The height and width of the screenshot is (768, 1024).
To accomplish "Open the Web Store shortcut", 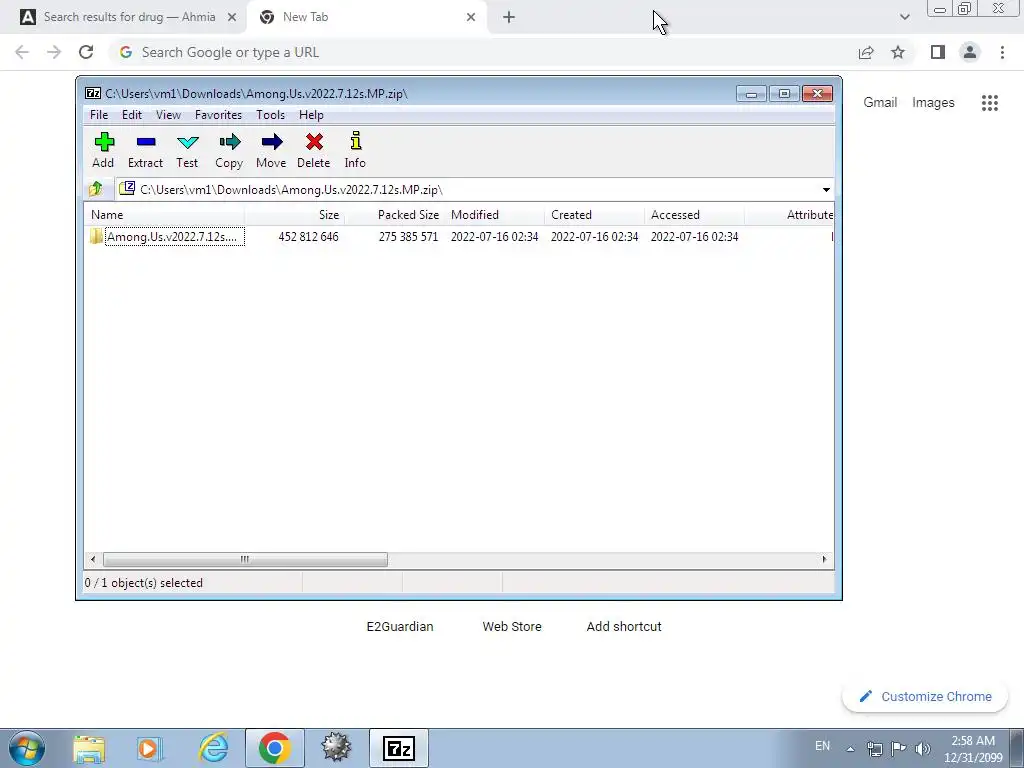I will 512,626.
